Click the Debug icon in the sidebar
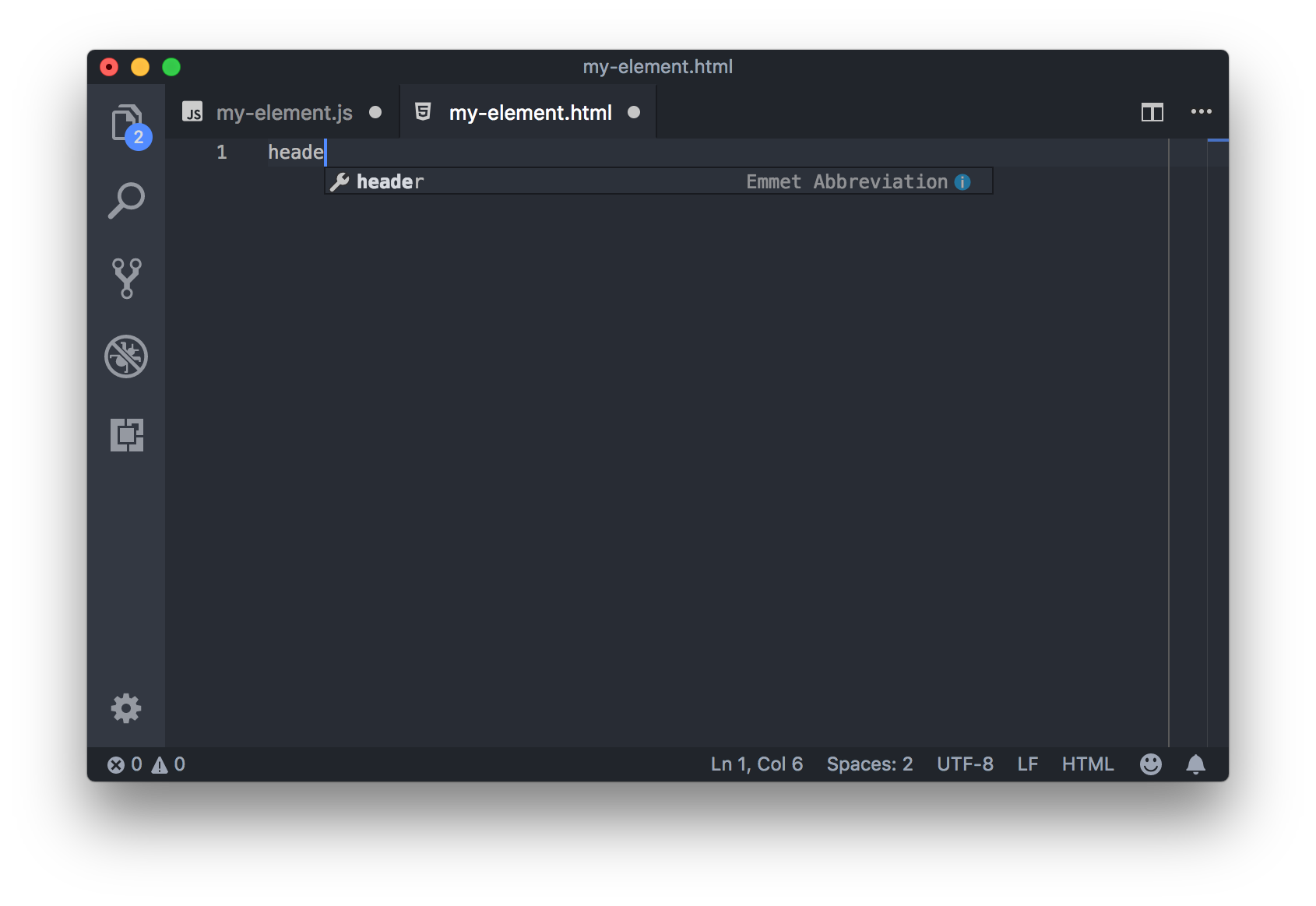Screen dimensions: 1316x906 pyautogui.click(x=126, y=357)
